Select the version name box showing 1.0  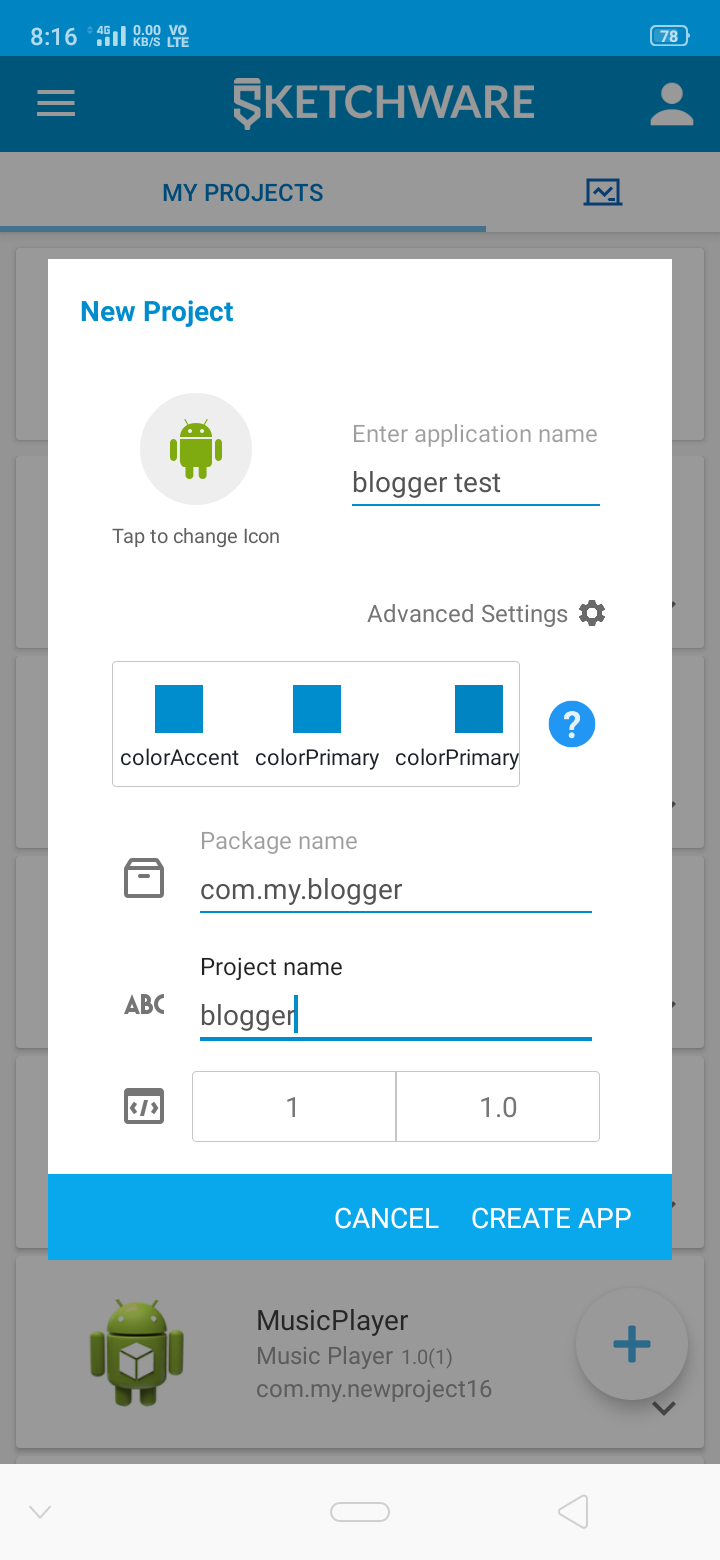498,1107
